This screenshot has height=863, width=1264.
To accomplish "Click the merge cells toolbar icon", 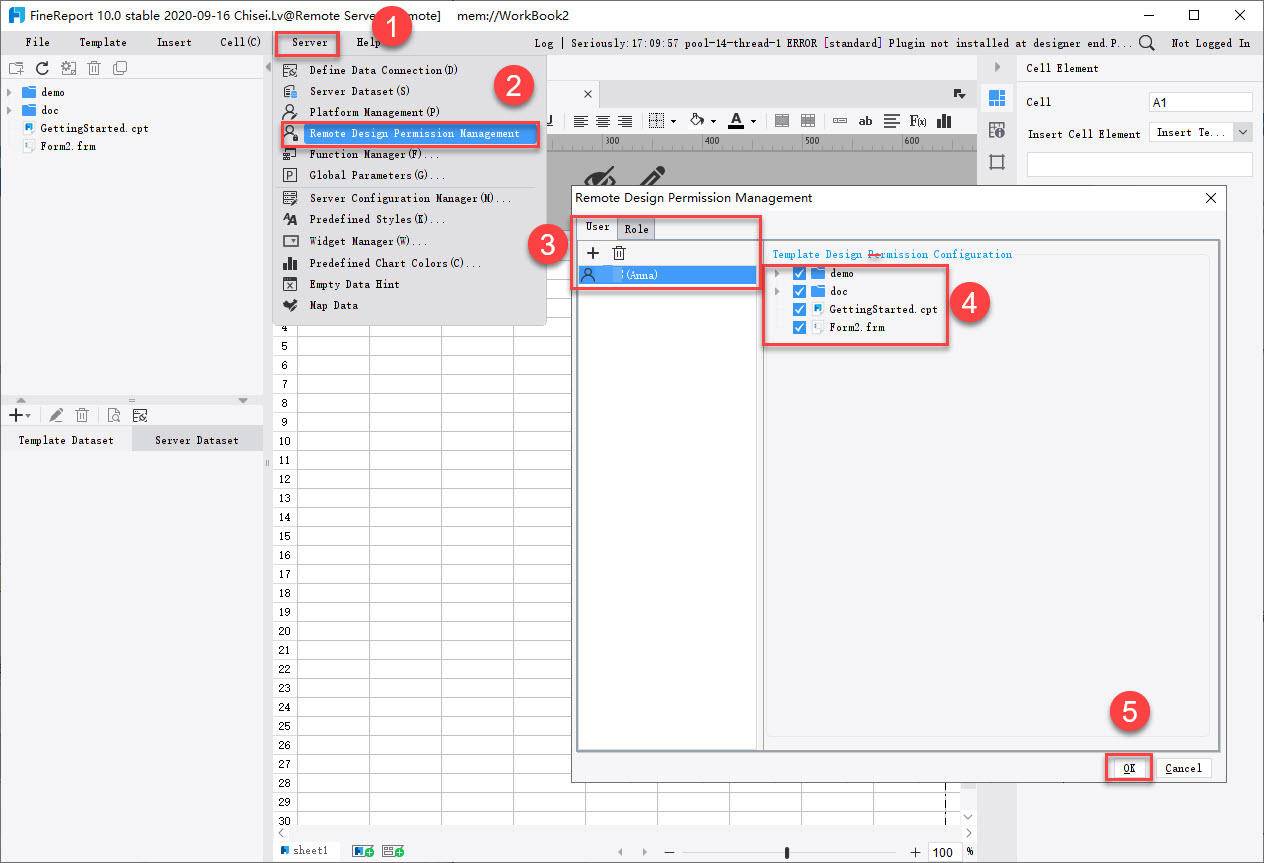I will (x=784, y=121).
